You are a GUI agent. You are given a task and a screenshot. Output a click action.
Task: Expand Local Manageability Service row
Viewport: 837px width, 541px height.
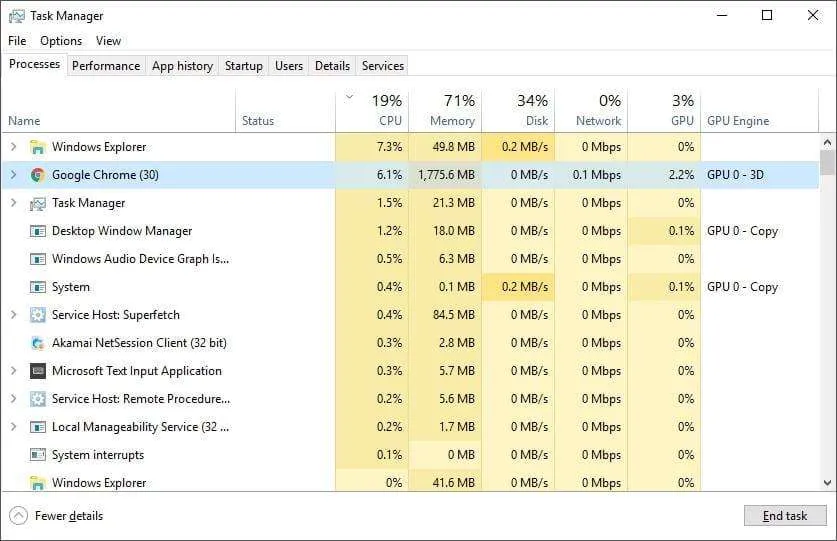click(x=14, y=427)
